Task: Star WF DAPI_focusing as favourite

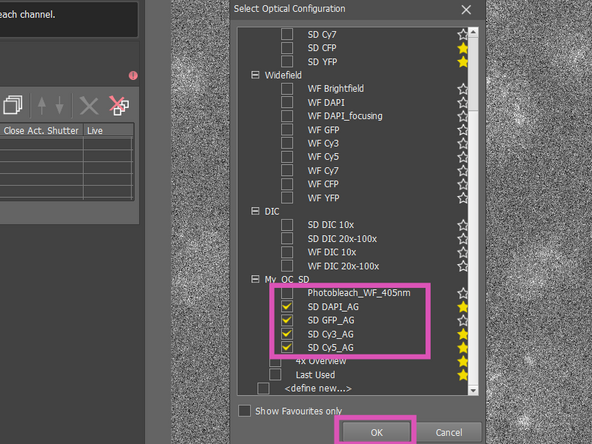Action: (462, 116)
